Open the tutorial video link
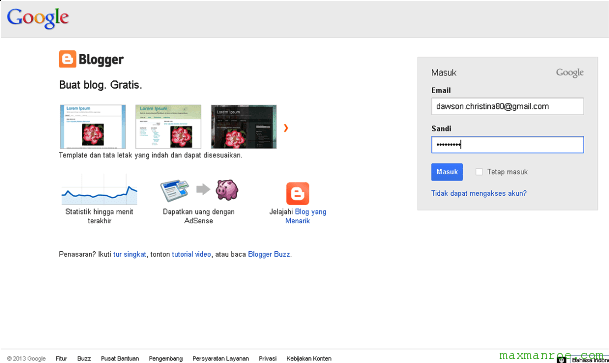Screen dimensions: 609x363 tap(191, 254)
